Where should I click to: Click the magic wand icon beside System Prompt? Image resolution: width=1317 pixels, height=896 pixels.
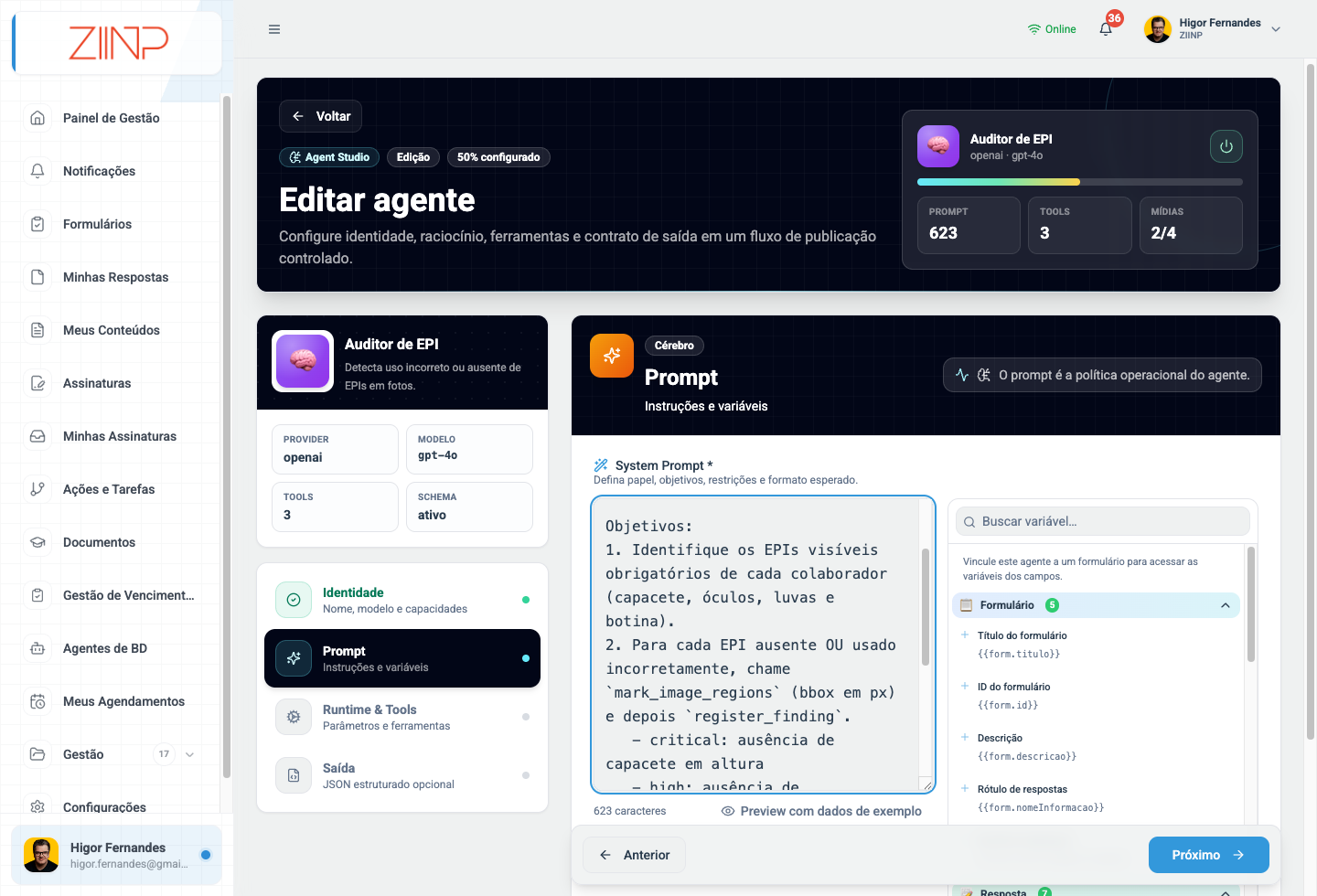click(x=601, y=465)
